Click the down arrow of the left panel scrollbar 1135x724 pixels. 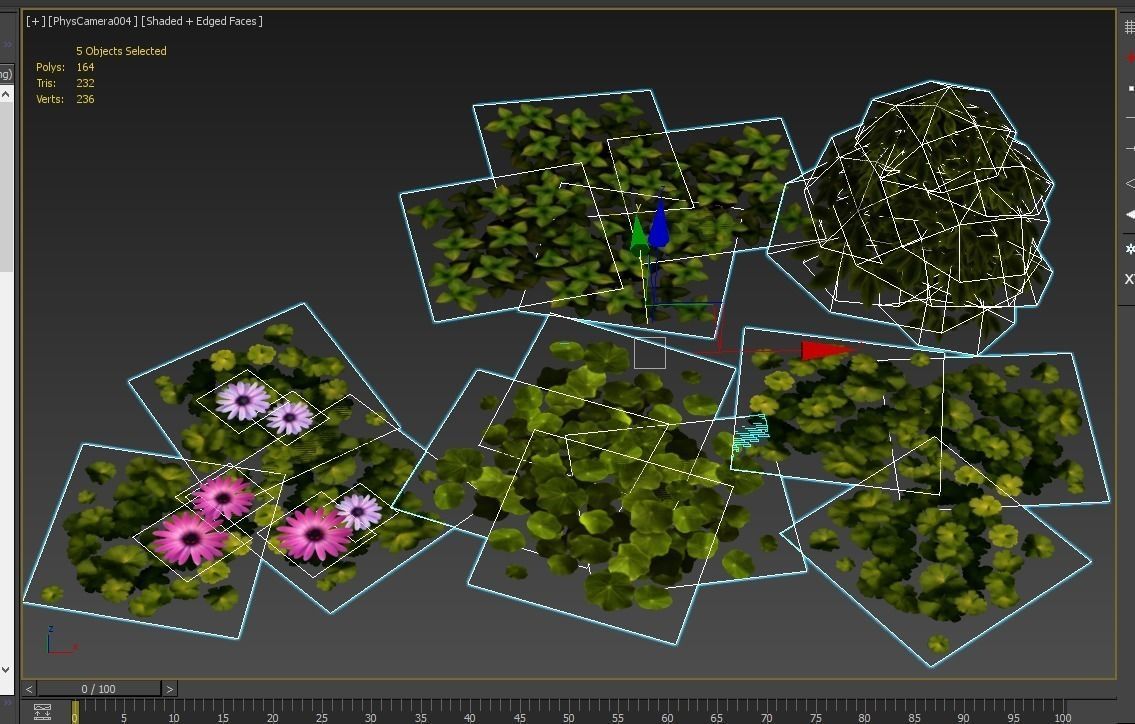pos(6,670)
